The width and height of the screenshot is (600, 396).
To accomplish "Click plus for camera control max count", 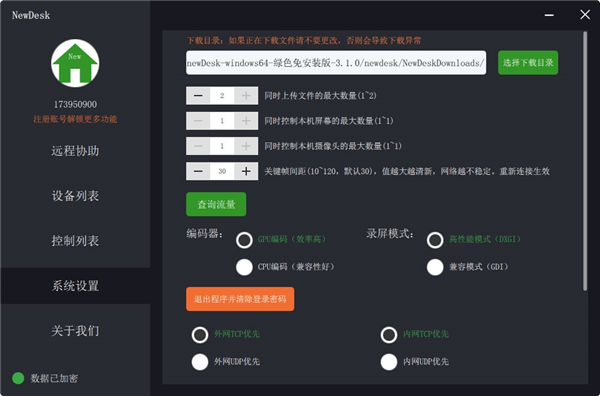I will [246, 146].
